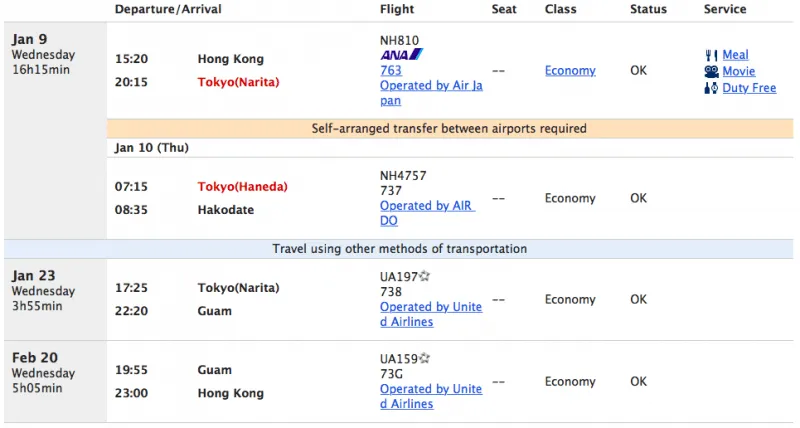Image resolution: width=800 pixels, height=428 pixels.
Task: Open Operated by United Airlines link for UA197
Action: 431,314
